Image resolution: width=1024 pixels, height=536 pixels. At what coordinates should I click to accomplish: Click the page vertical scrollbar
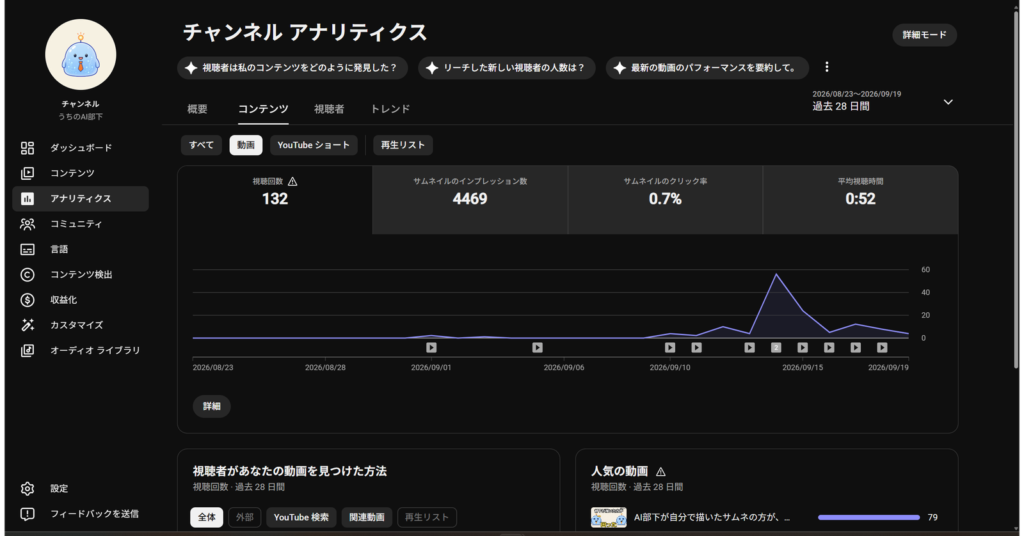tap(1016, 189)
